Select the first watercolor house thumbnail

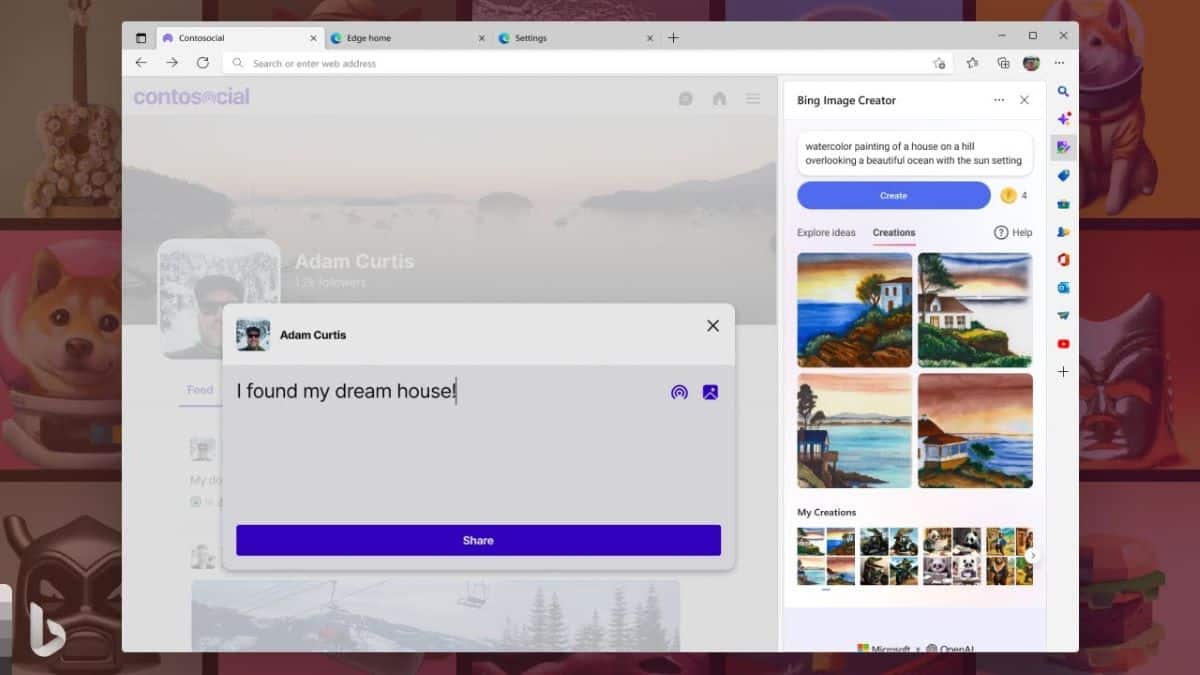point(853,310)
